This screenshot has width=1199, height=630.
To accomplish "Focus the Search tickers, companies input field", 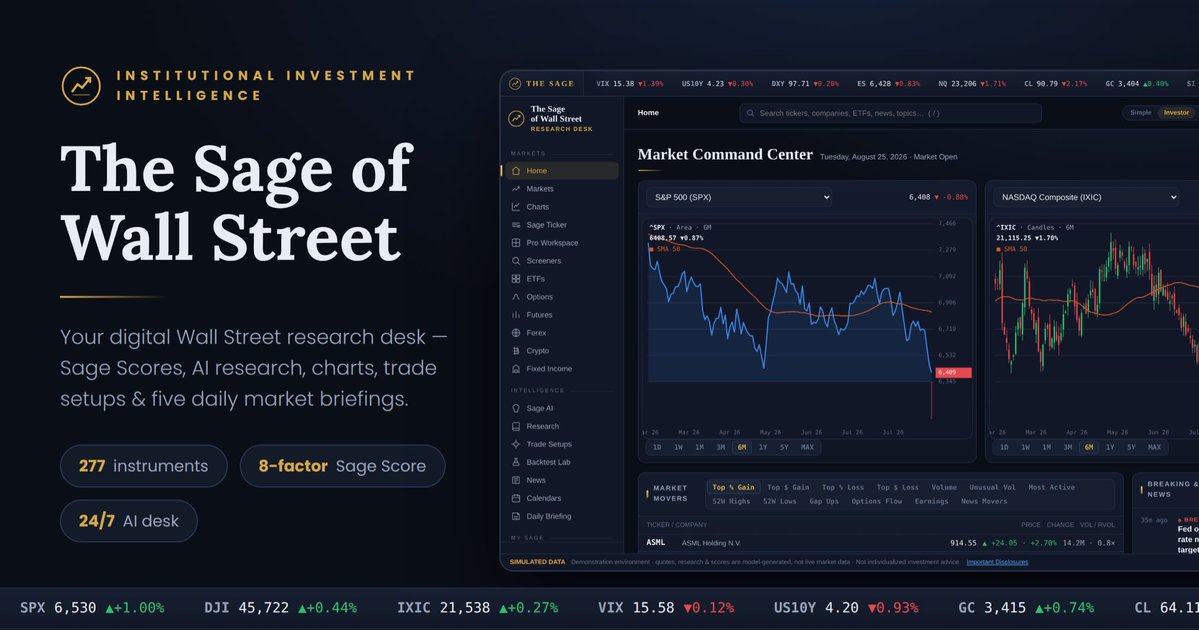I will pyautogui.click(x=890, y=113).
